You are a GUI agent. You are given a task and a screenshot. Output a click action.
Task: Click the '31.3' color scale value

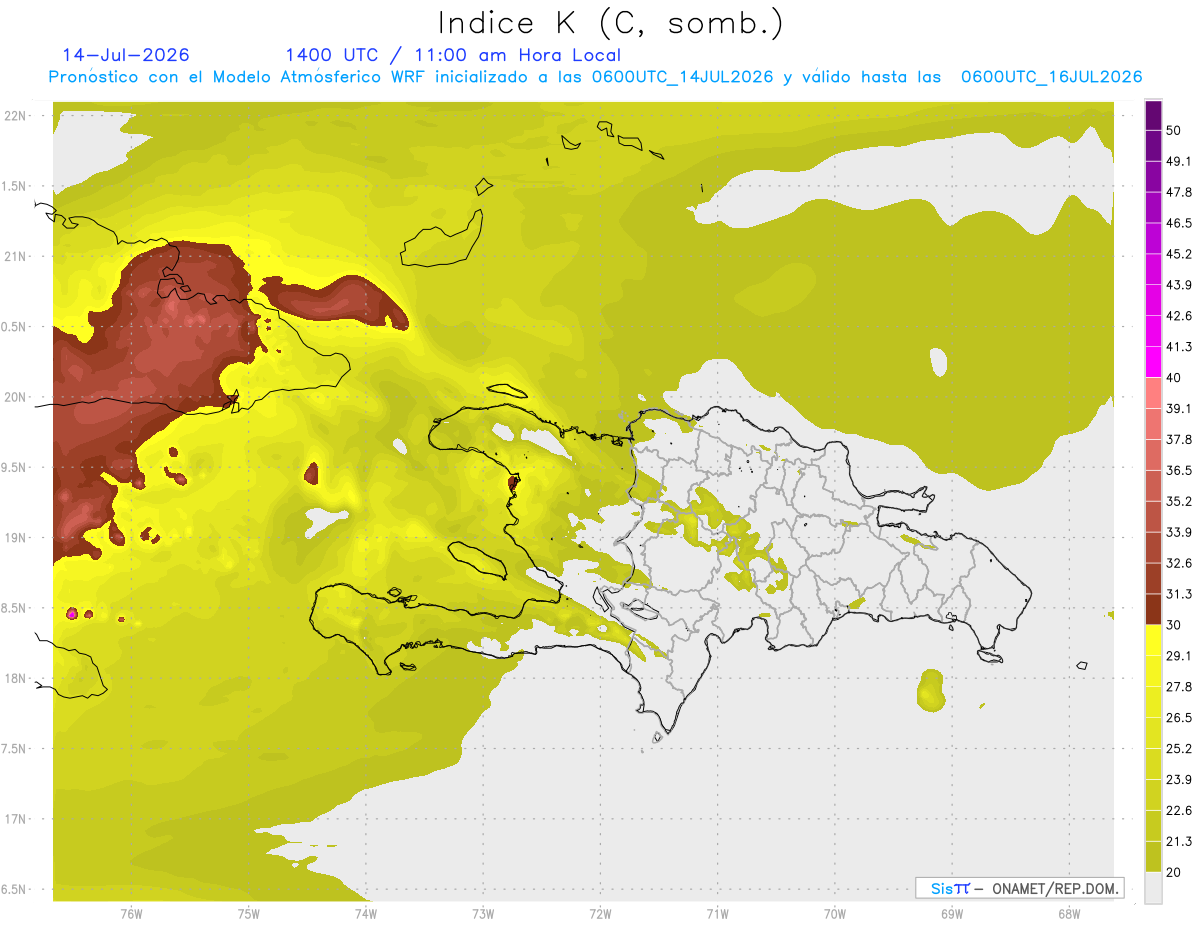[1179, 594]
